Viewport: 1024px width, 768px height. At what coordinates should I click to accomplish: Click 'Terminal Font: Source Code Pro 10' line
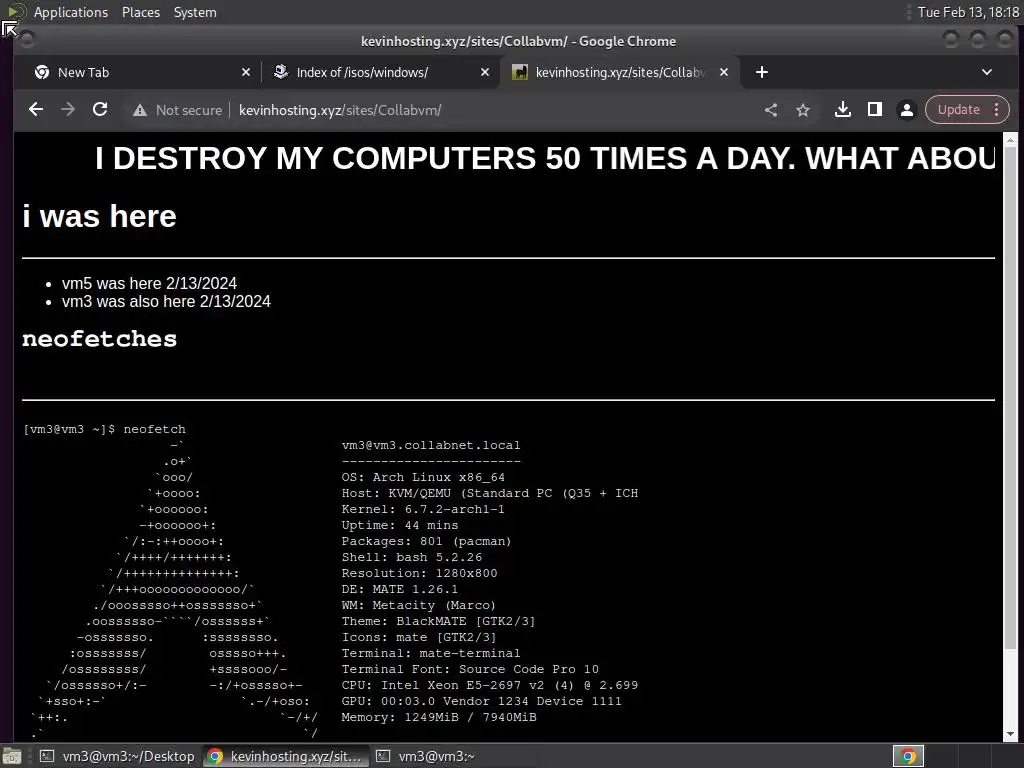point(470,669)
